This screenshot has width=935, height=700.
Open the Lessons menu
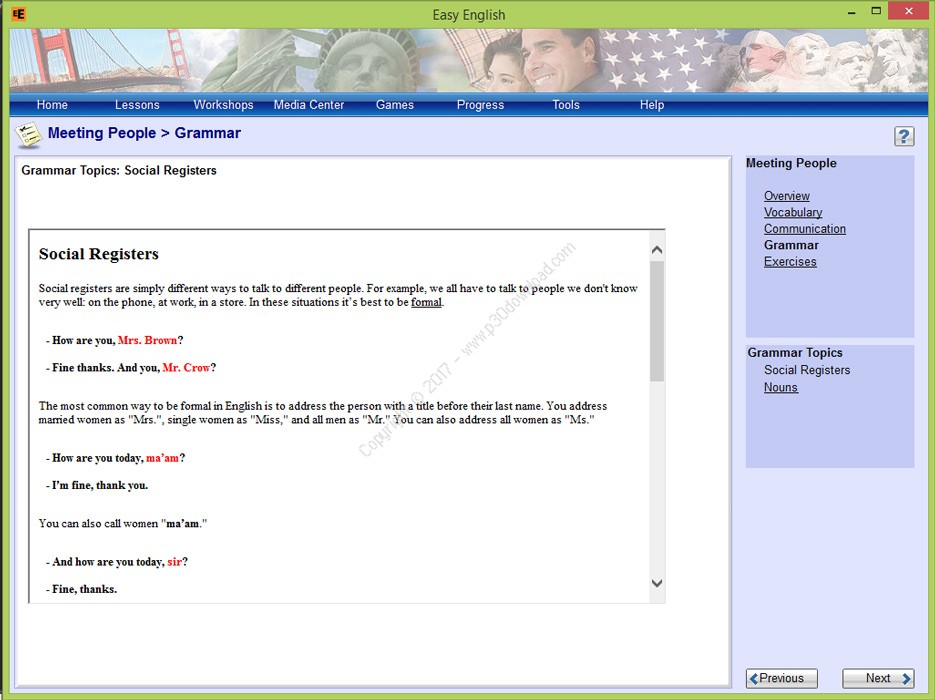coord(137,105)
